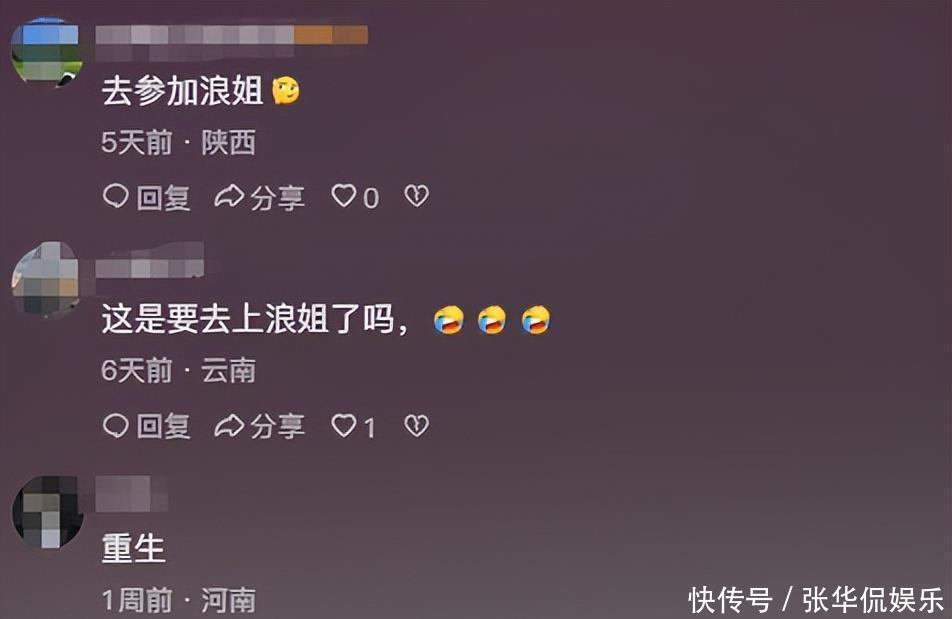Viewport: 952px width, 619px height.
Task: Click 回复 text under the second comment
Action: pyautogui.click(x=163, y=427)
